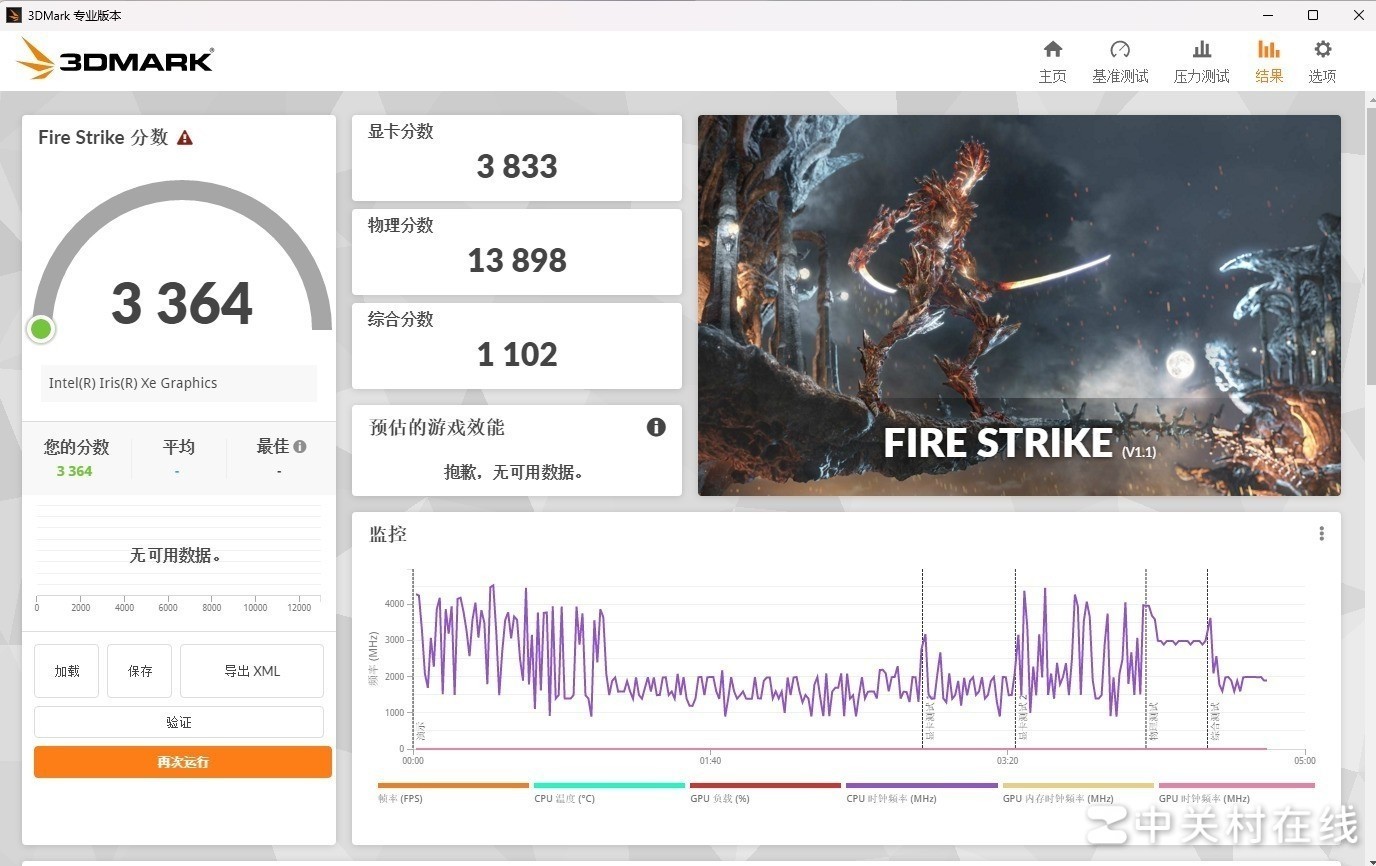Click the Load (加载) button
This screenshot has height=866, width=1376.
coord(67,671)
